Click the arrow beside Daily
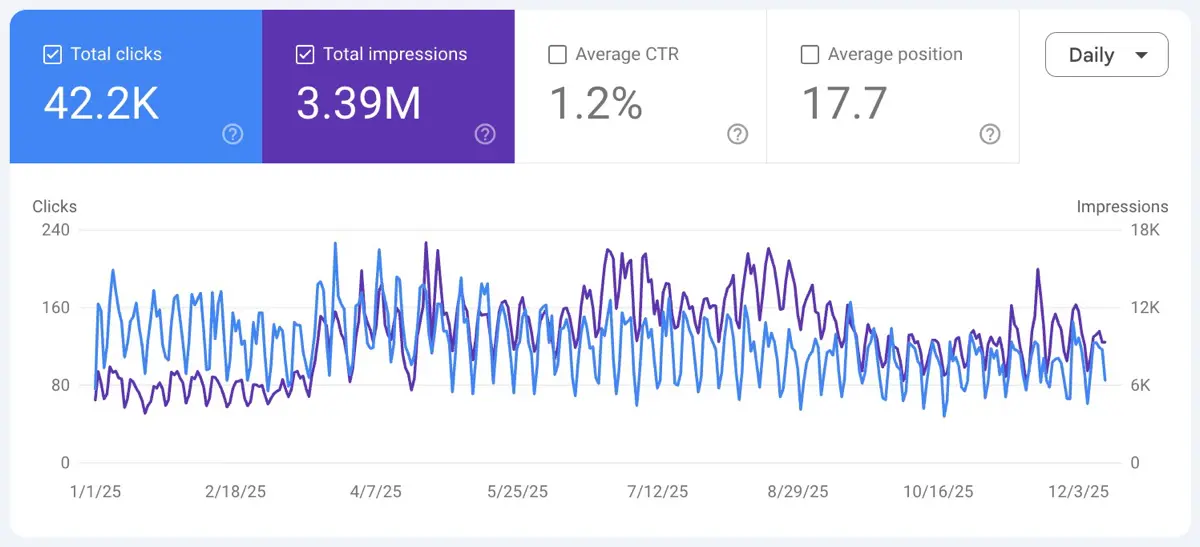 [1141, 55]
